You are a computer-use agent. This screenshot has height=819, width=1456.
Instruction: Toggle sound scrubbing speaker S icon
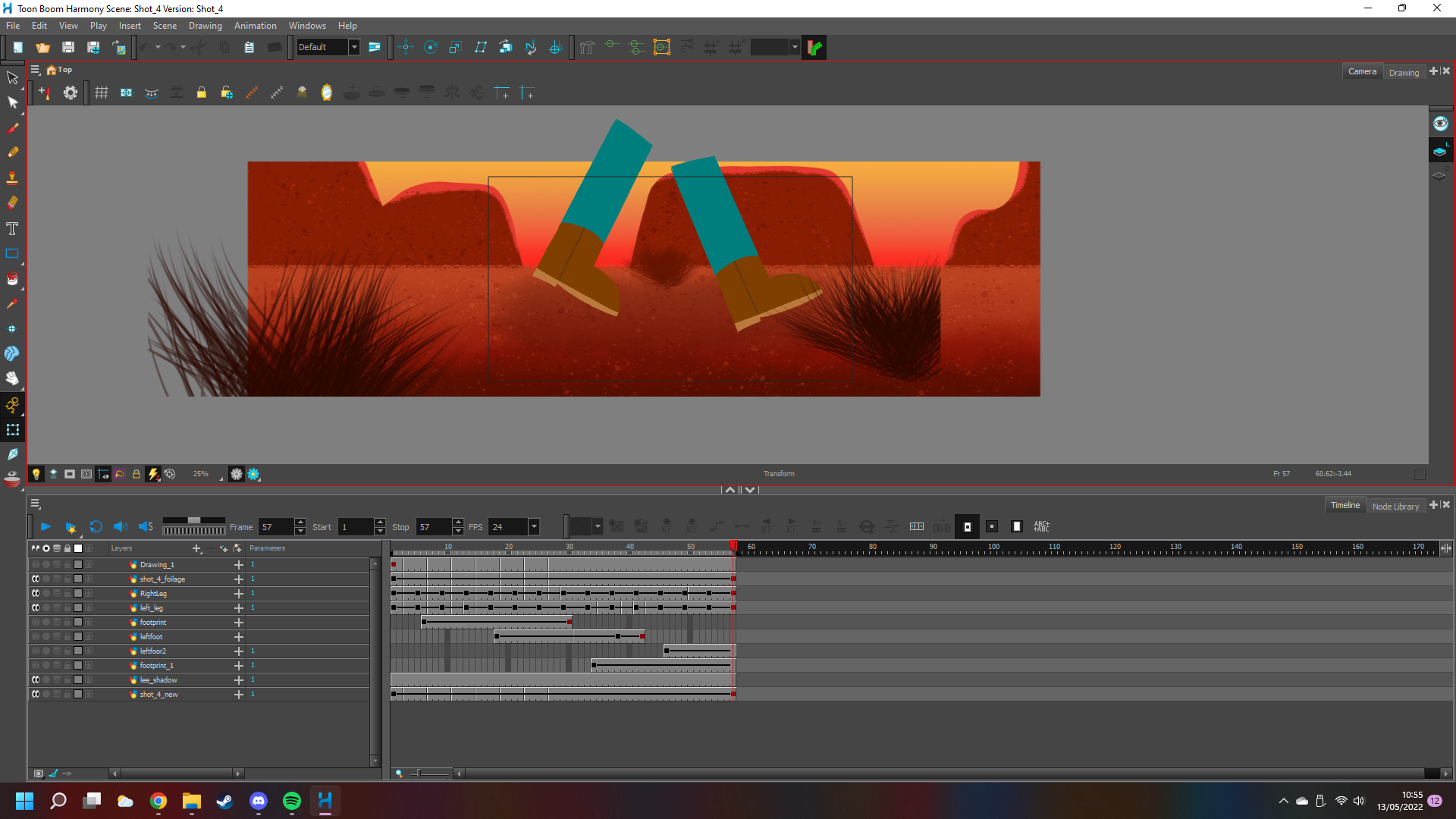pyautogui.click(x=146, y=526)
